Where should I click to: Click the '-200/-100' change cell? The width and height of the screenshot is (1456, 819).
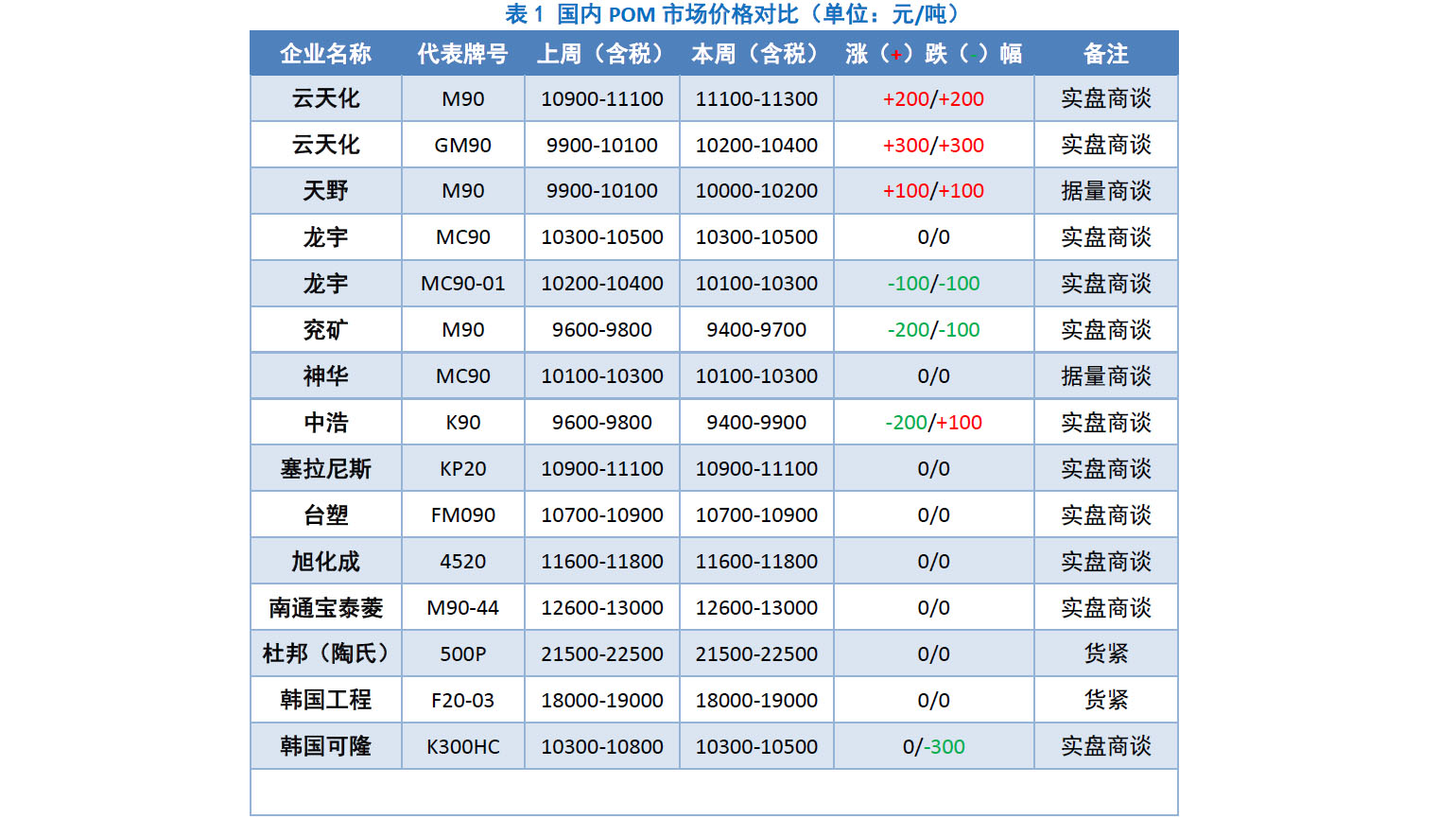pos(934,330)
